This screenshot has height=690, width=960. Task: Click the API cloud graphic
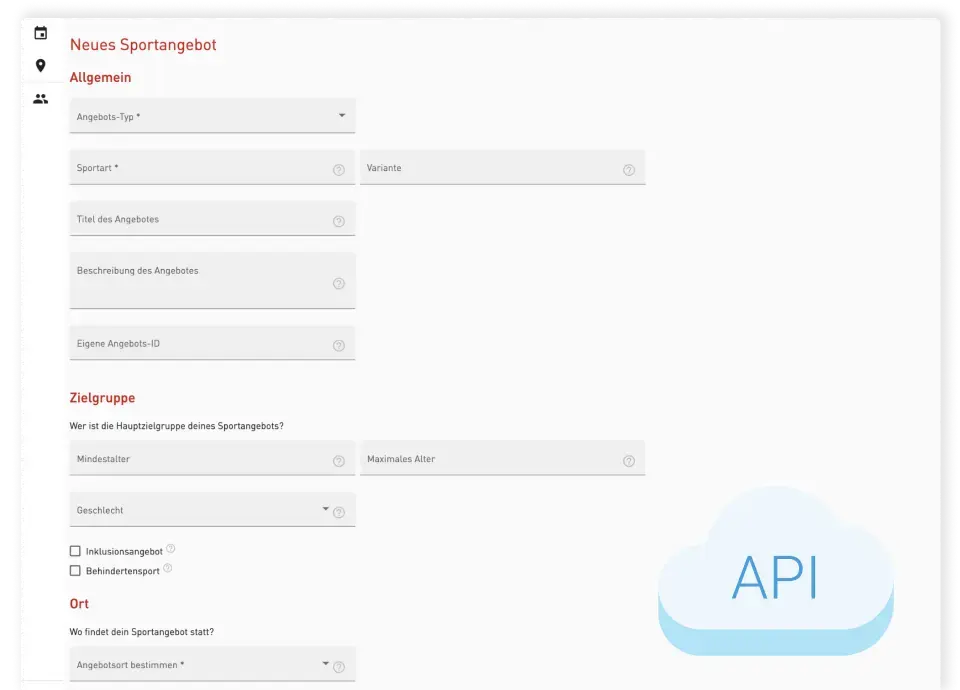[x=775, y=575]
